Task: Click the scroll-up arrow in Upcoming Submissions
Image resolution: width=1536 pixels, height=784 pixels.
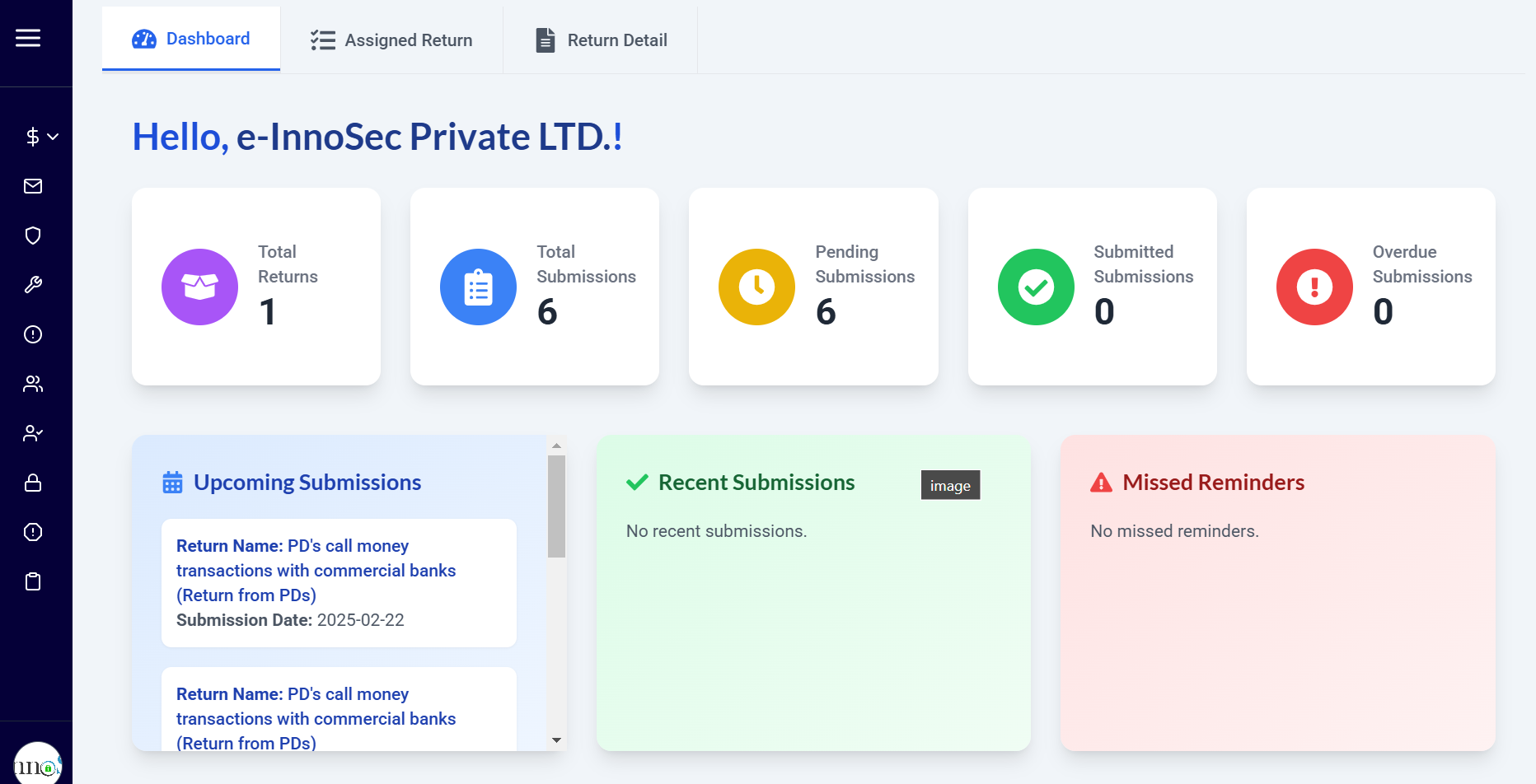Action: click(556, 446)
